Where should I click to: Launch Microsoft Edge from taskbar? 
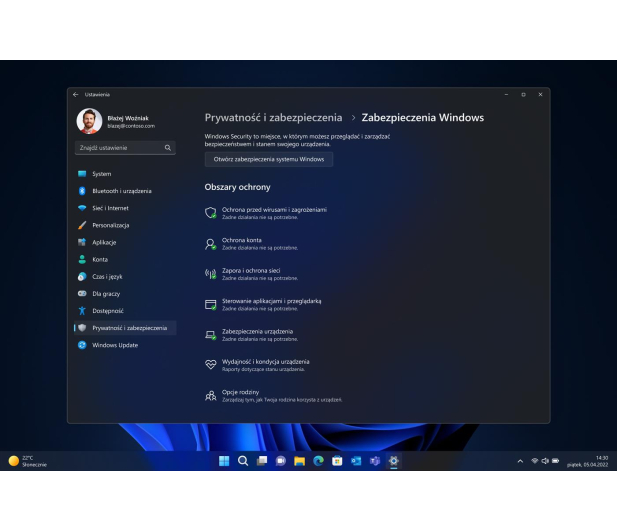point(318,461)
